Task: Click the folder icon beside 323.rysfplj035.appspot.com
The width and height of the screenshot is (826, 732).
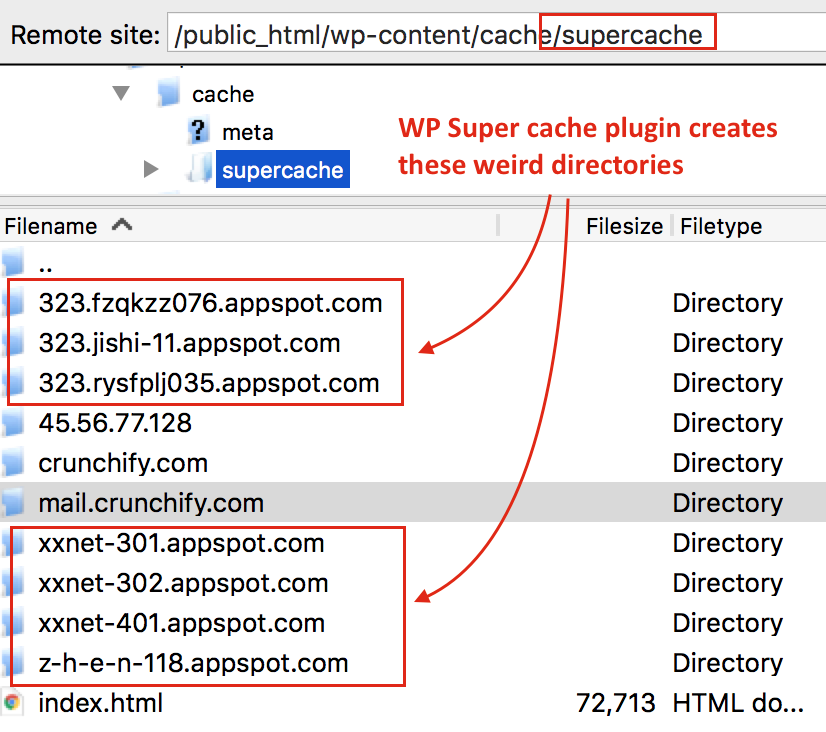Action: click(x=14, y=382)
